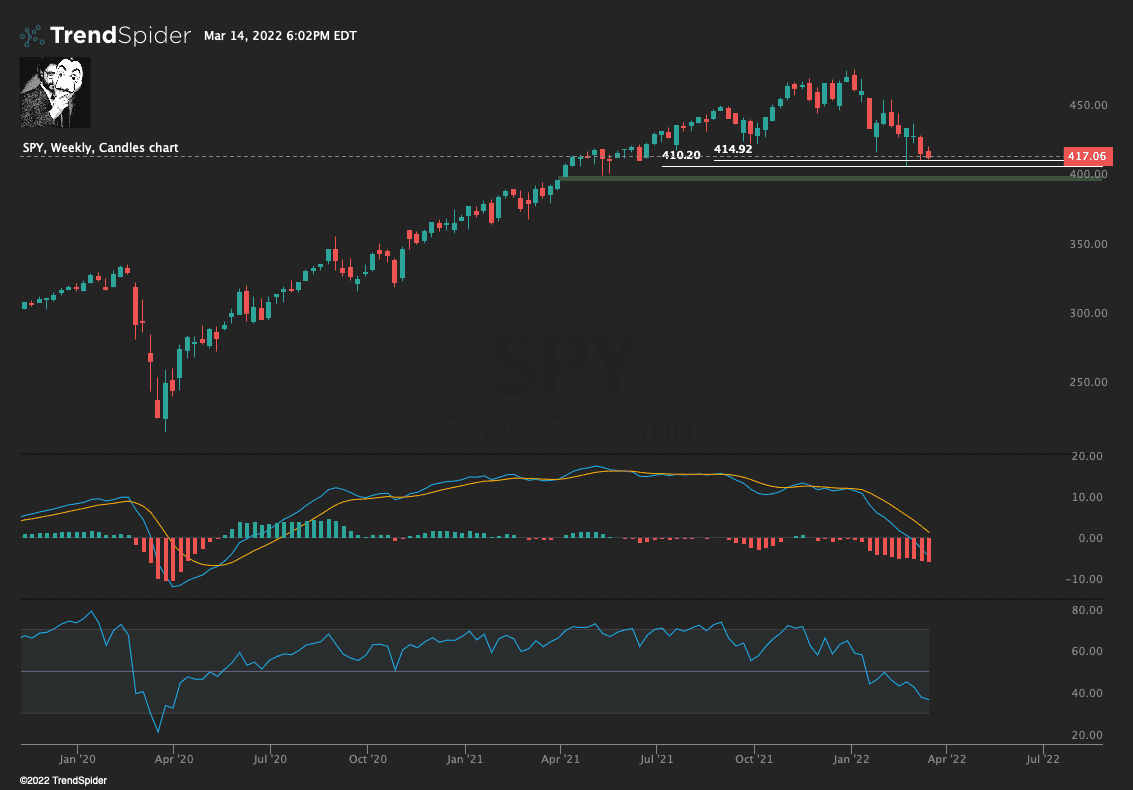Viewport: 1133px width, 790px height.
Task: Click the masked face avatar thumbnail
Action: 55,92
